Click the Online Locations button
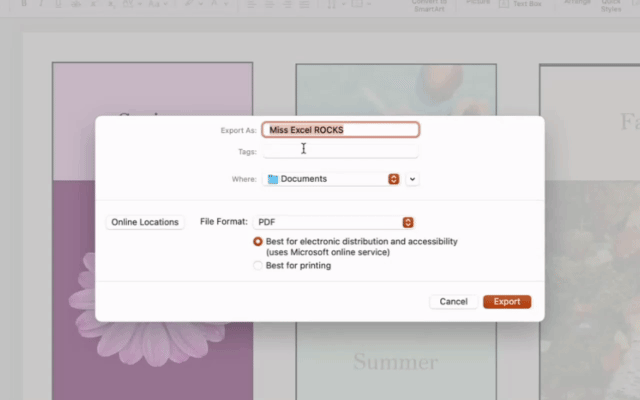The image size is (640, 400). click(x=145, y=222)
